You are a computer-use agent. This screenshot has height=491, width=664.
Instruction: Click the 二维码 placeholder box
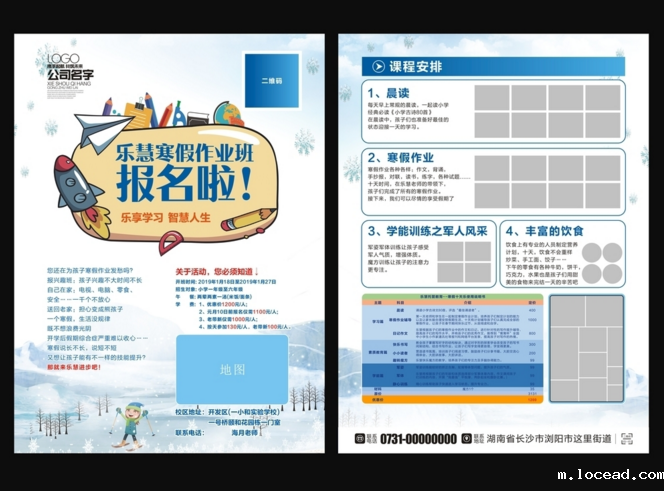[x=270, y=78]
